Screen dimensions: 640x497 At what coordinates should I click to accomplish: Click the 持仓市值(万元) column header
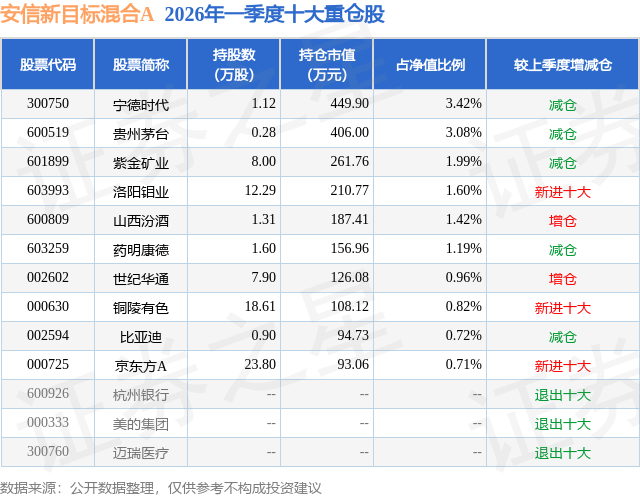[327, 64]
